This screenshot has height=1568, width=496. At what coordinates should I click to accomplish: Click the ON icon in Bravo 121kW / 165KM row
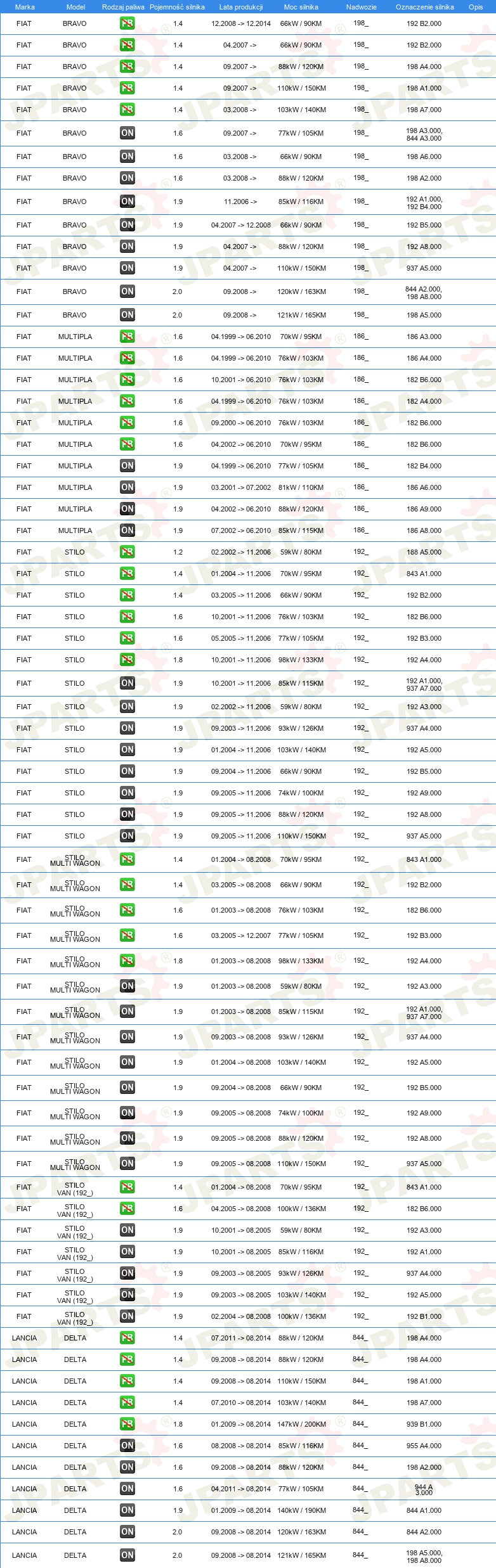pyautogui.click(x=127, y=315)
